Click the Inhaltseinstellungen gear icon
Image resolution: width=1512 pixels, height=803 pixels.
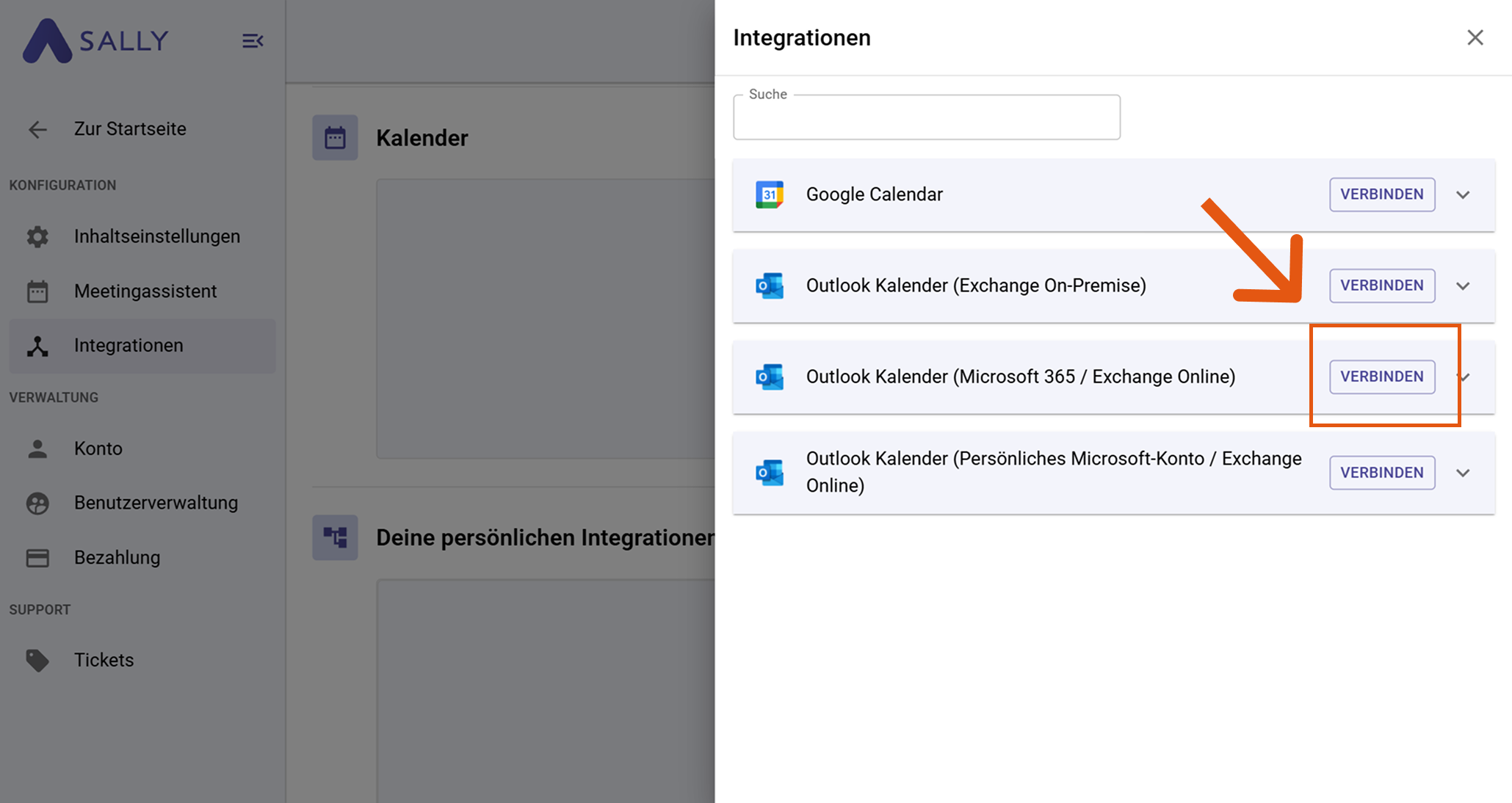(37, 236)
